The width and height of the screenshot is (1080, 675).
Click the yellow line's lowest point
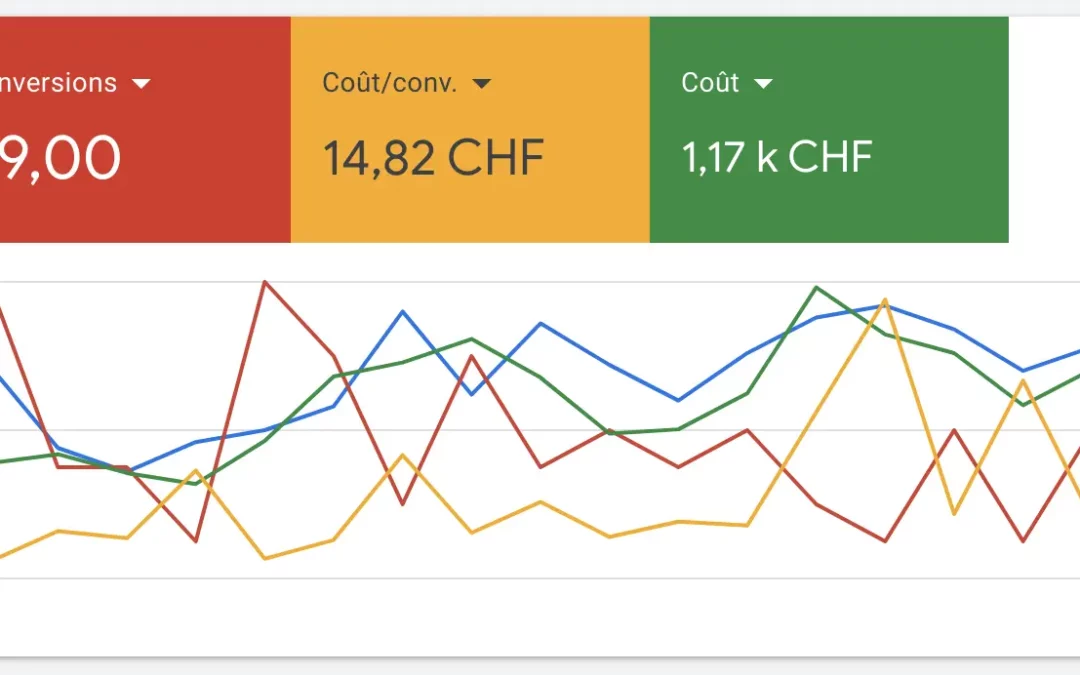pyautogui.click(x=265, y=558)
